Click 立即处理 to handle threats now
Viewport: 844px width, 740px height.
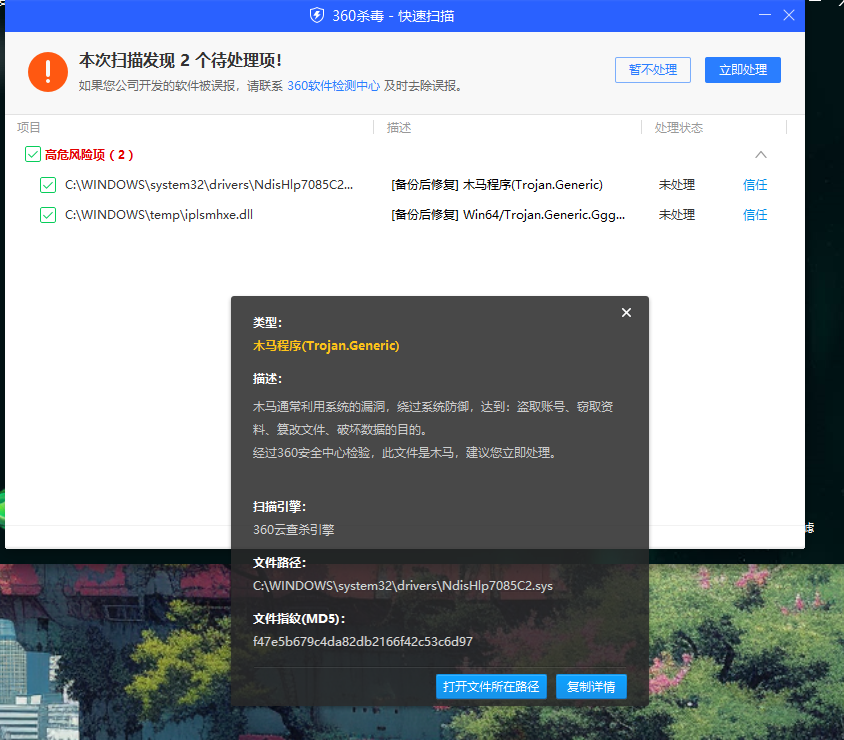coord(743,70)
